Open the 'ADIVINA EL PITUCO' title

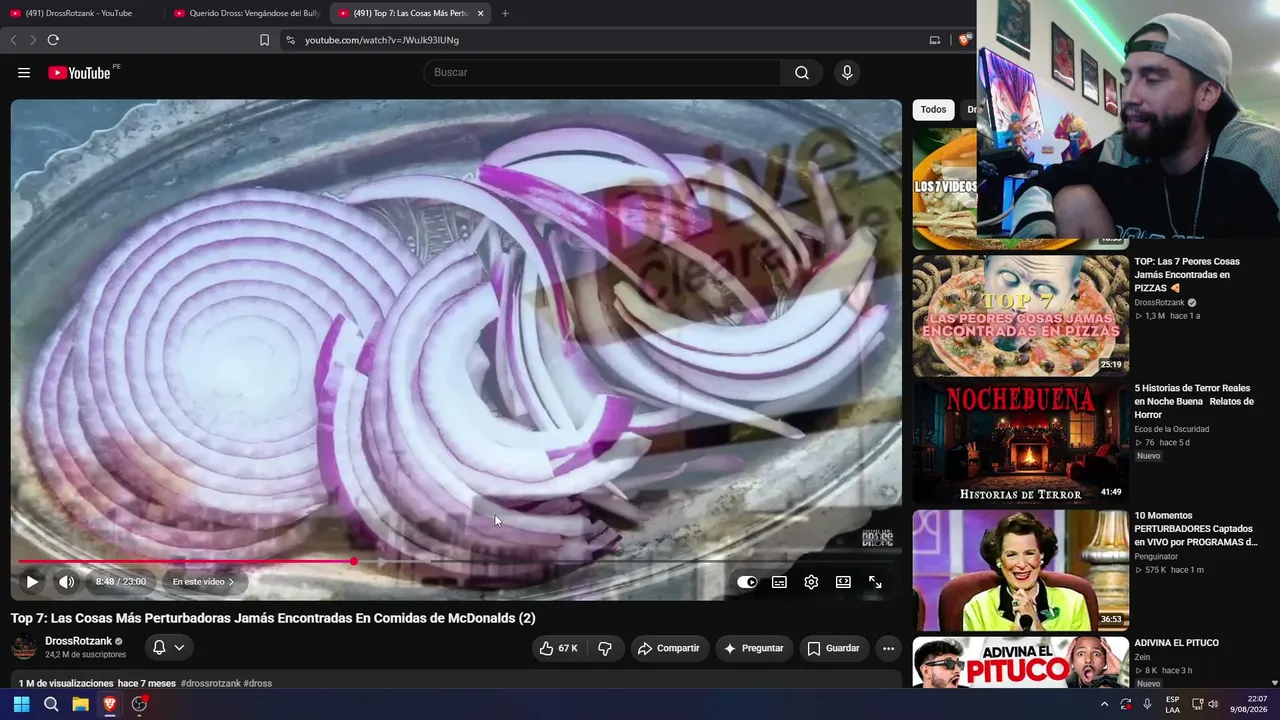pos(1177,643)
